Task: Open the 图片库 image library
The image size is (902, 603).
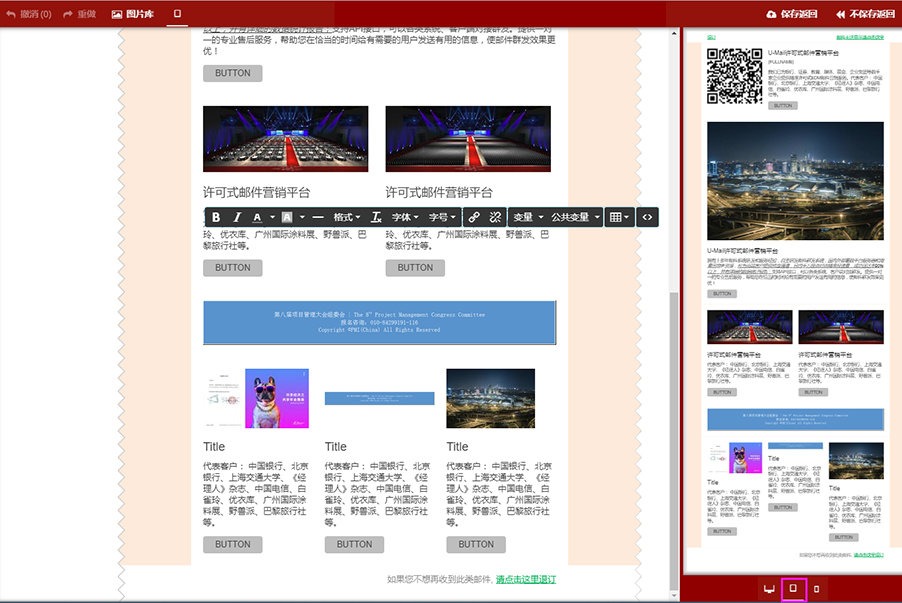Action: pos(133,14)
